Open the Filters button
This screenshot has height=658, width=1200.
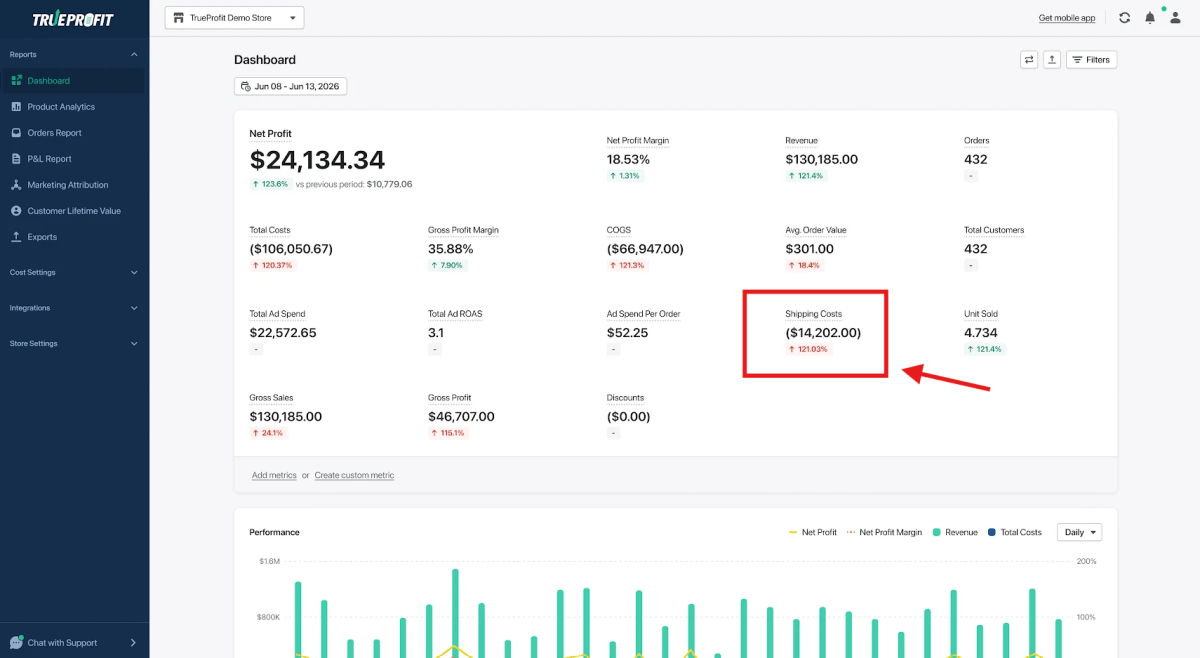(1091, 60)
